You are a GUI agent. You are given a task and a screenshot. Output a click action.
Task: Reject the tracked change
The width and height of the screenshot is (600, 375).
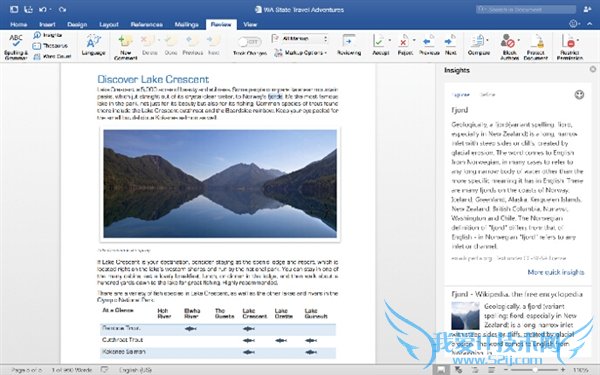pos(404,45)
